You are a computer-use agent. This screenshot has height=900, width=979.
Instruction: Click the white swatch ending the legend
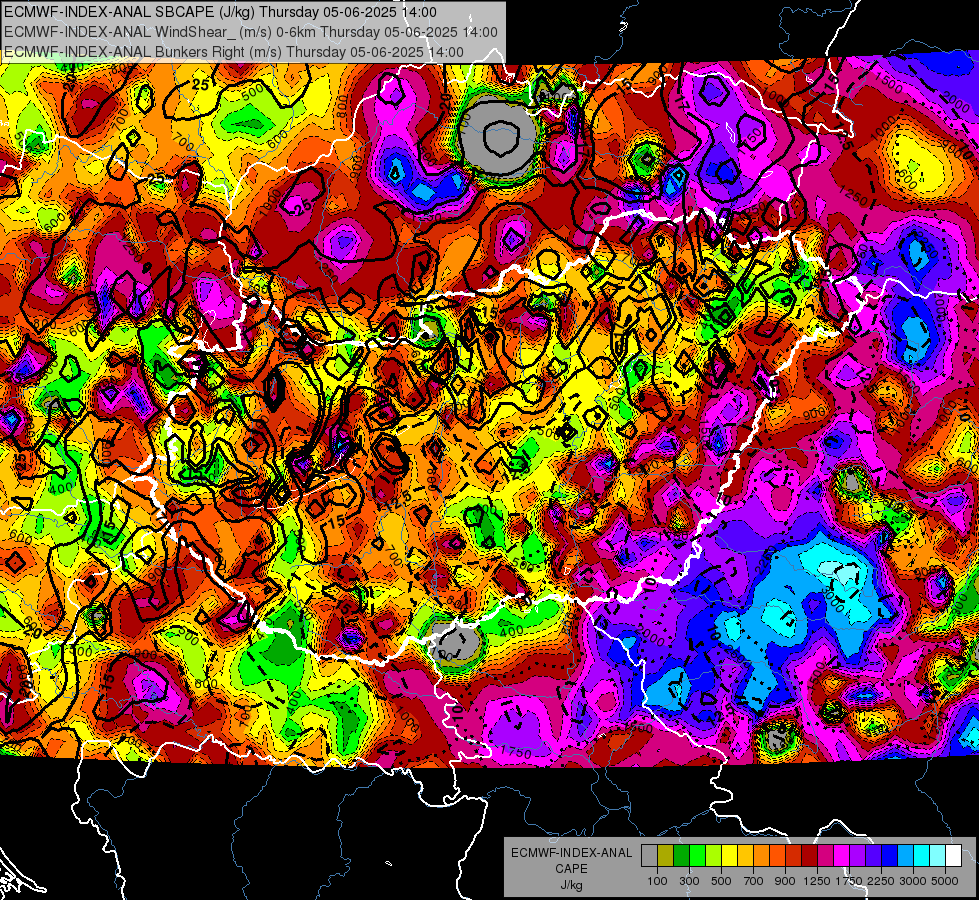954,855
